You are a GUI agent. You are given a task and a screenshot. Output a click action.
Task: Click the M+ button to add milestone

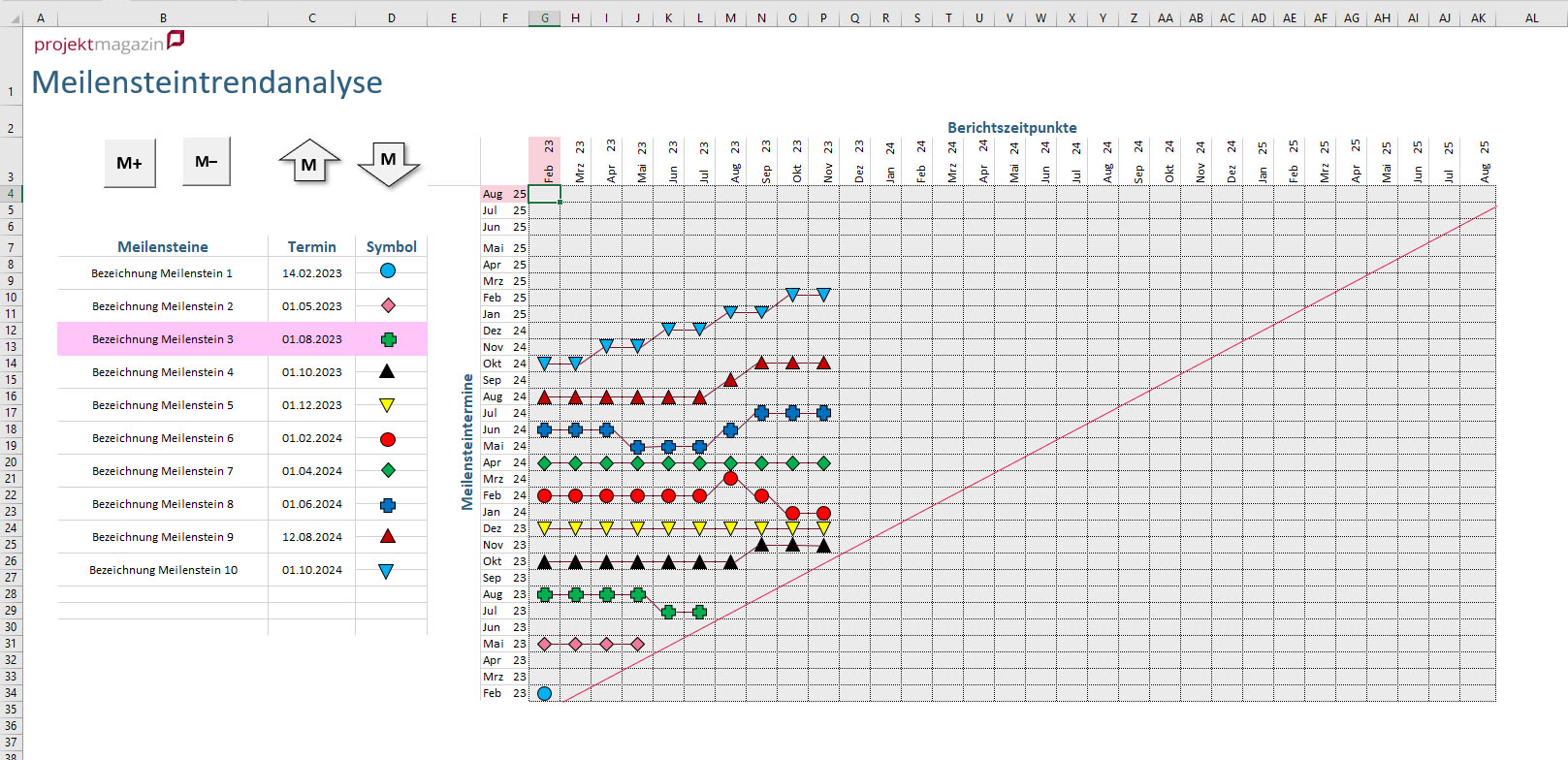(x=130, y=163)
